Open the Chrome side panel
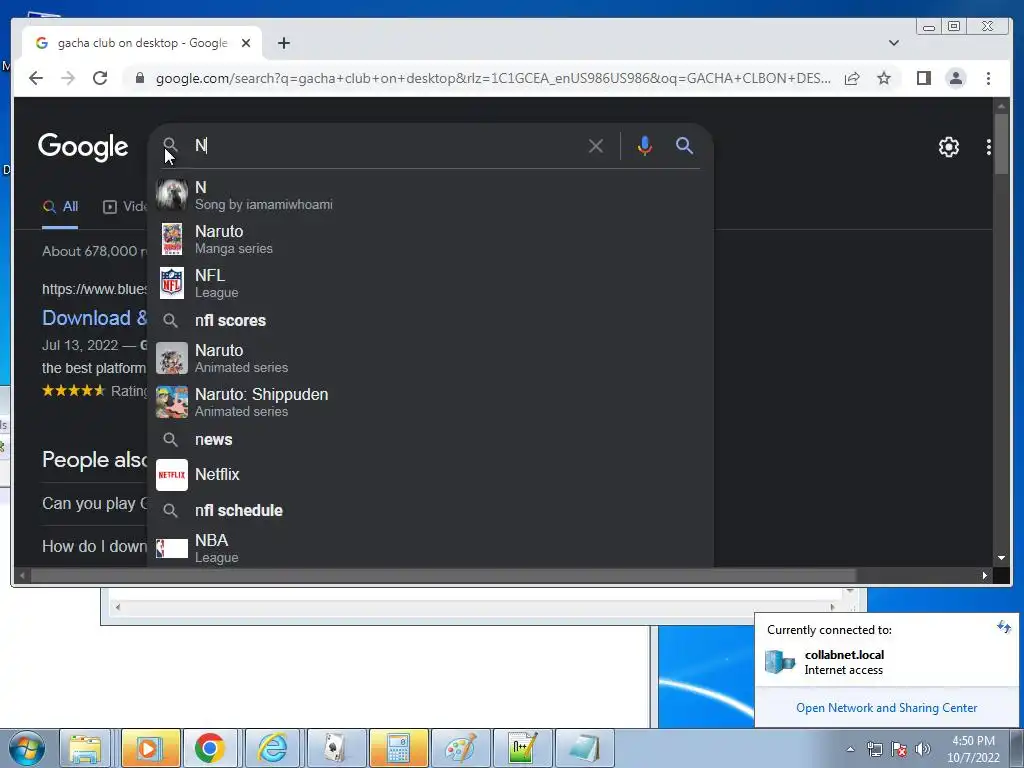Viewport: 1024px width, 768px height. click(x=923, y=78)
